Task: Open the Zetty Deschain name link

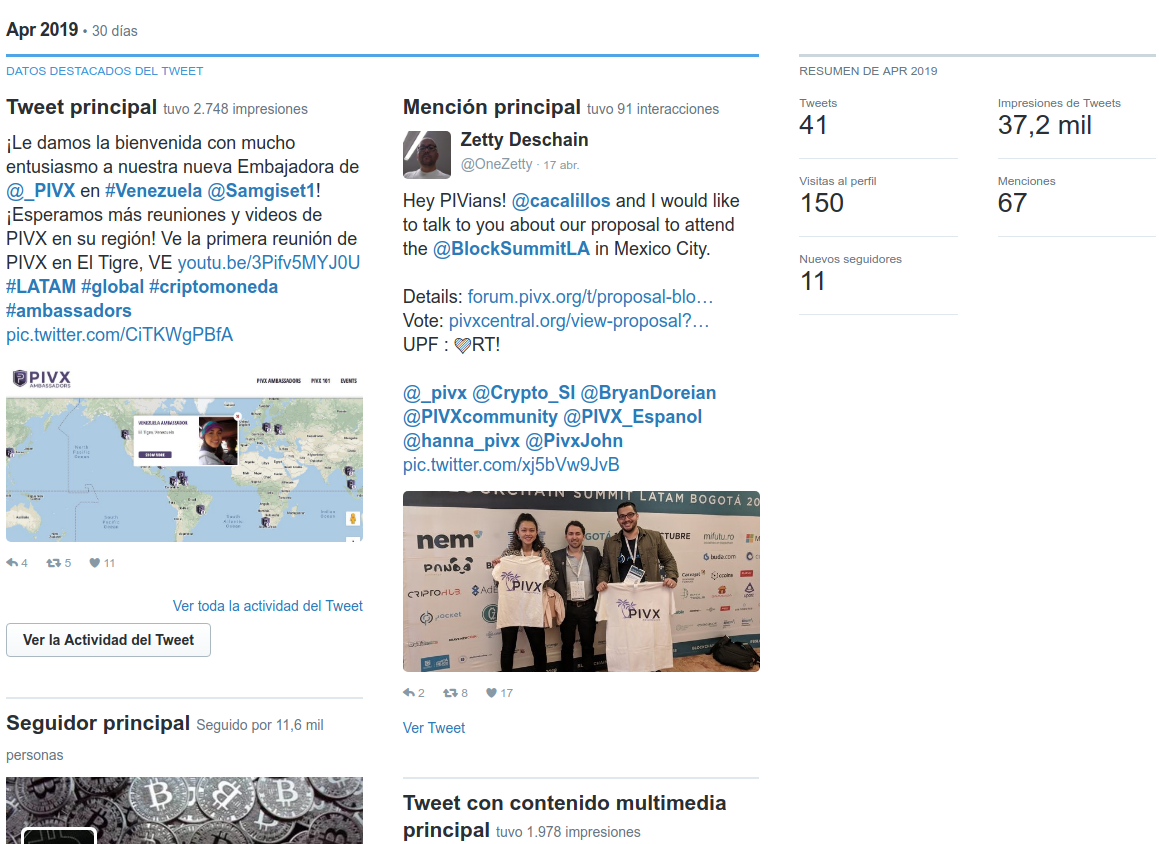Action: coord(524,140)
